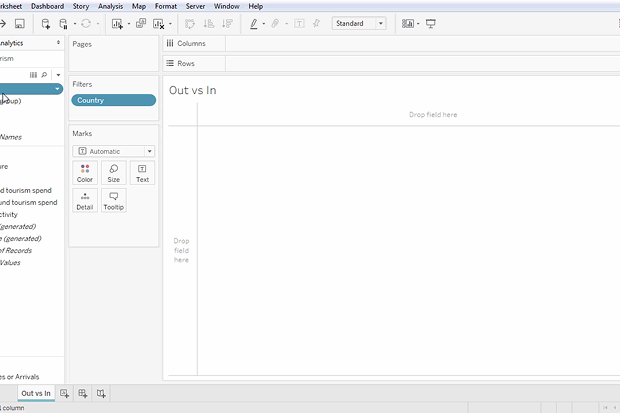620x414 pixels.
Task: Click the Presentation Mode monitor icon
Action: [431, 23]
